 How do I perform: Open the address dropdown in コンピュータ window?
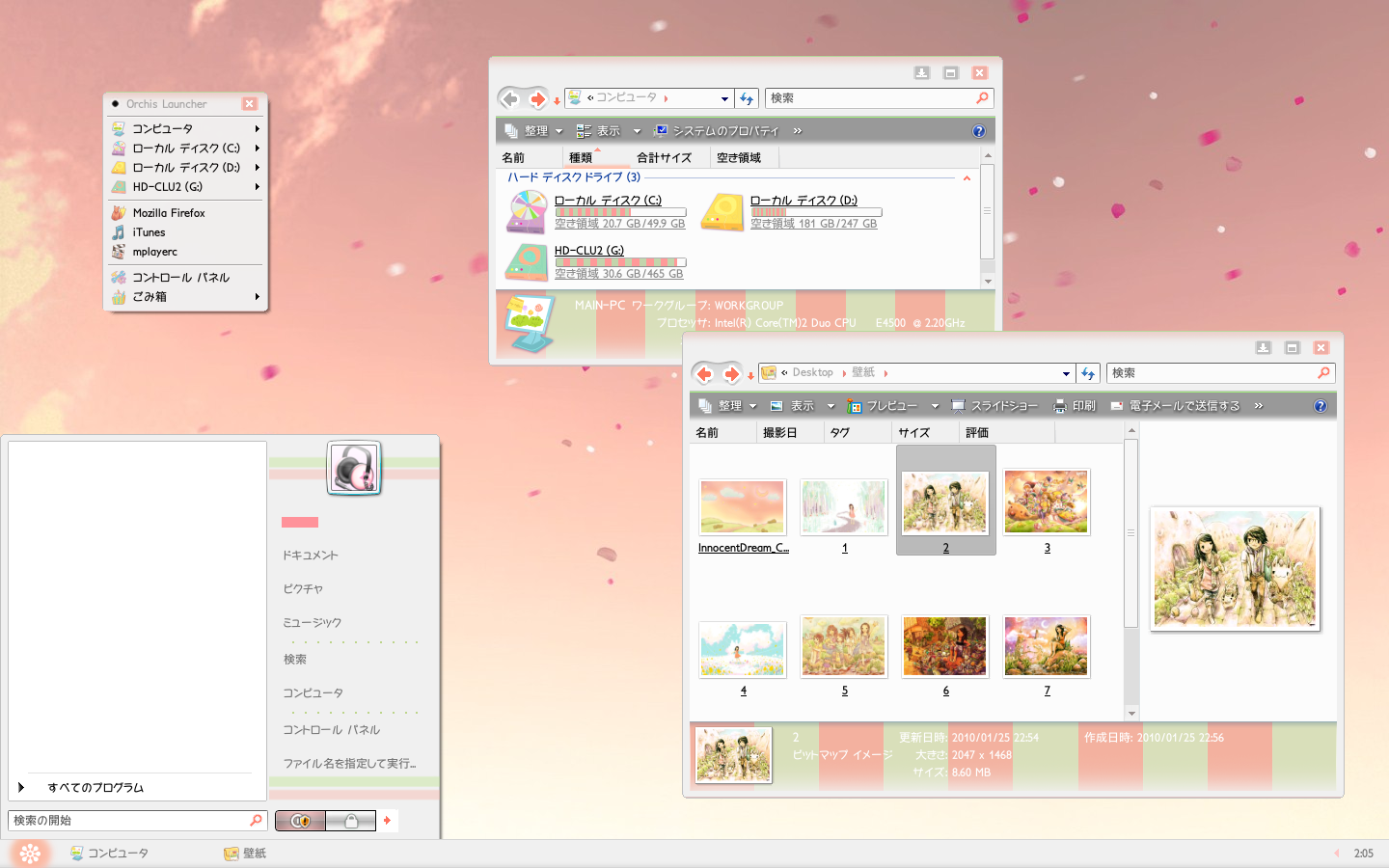724,98
